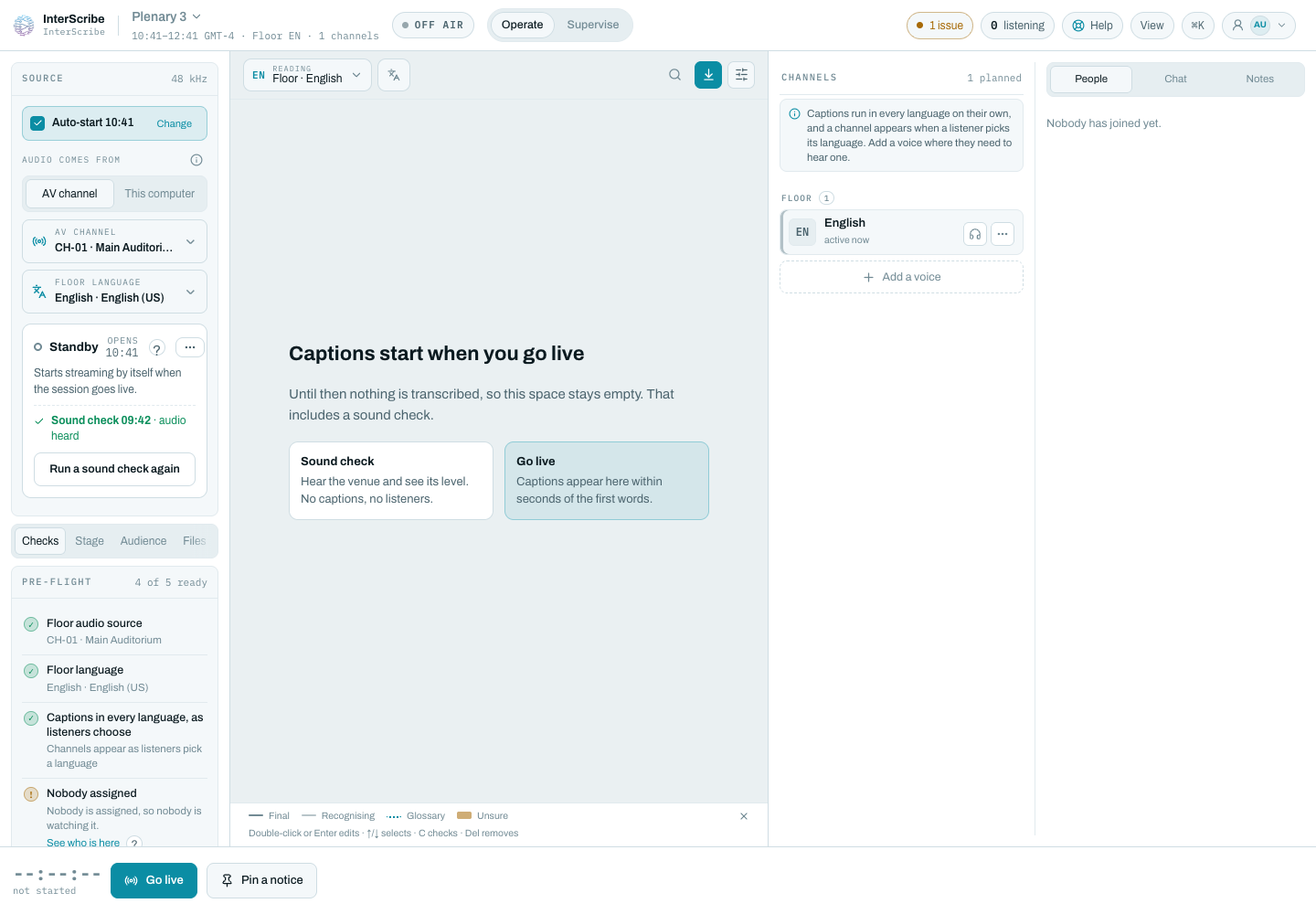Switch to the Notes tab
Screen dimensions: 1316x914
coord(1259,79)
